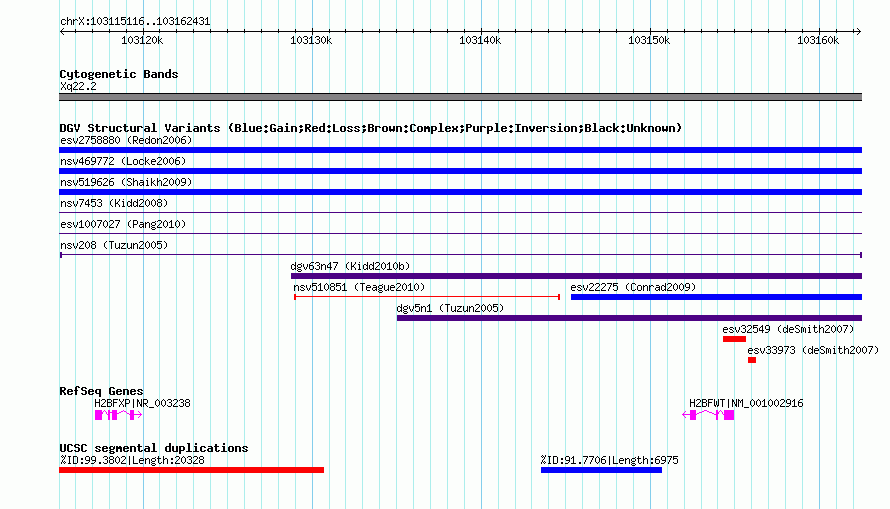The width and height of the screenshot is (890, 509).
Task: Select the H2BFXP gene glyph
Action: (118, 415)
